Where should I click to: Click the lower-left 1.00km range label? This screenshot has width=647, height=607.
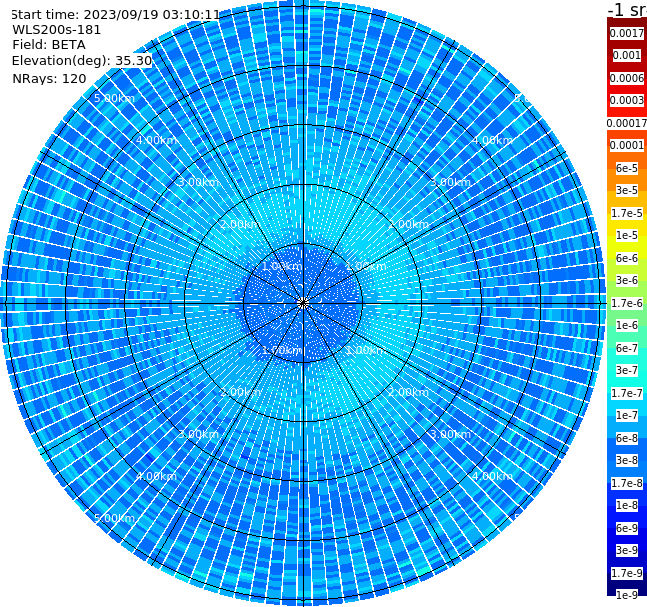(x=282, y=350)
